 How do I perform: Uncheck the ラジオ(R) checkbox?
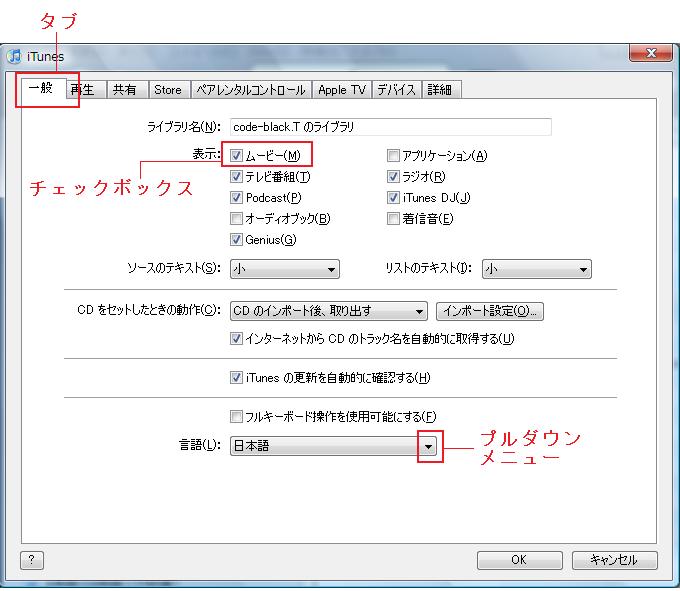[393, 176]
